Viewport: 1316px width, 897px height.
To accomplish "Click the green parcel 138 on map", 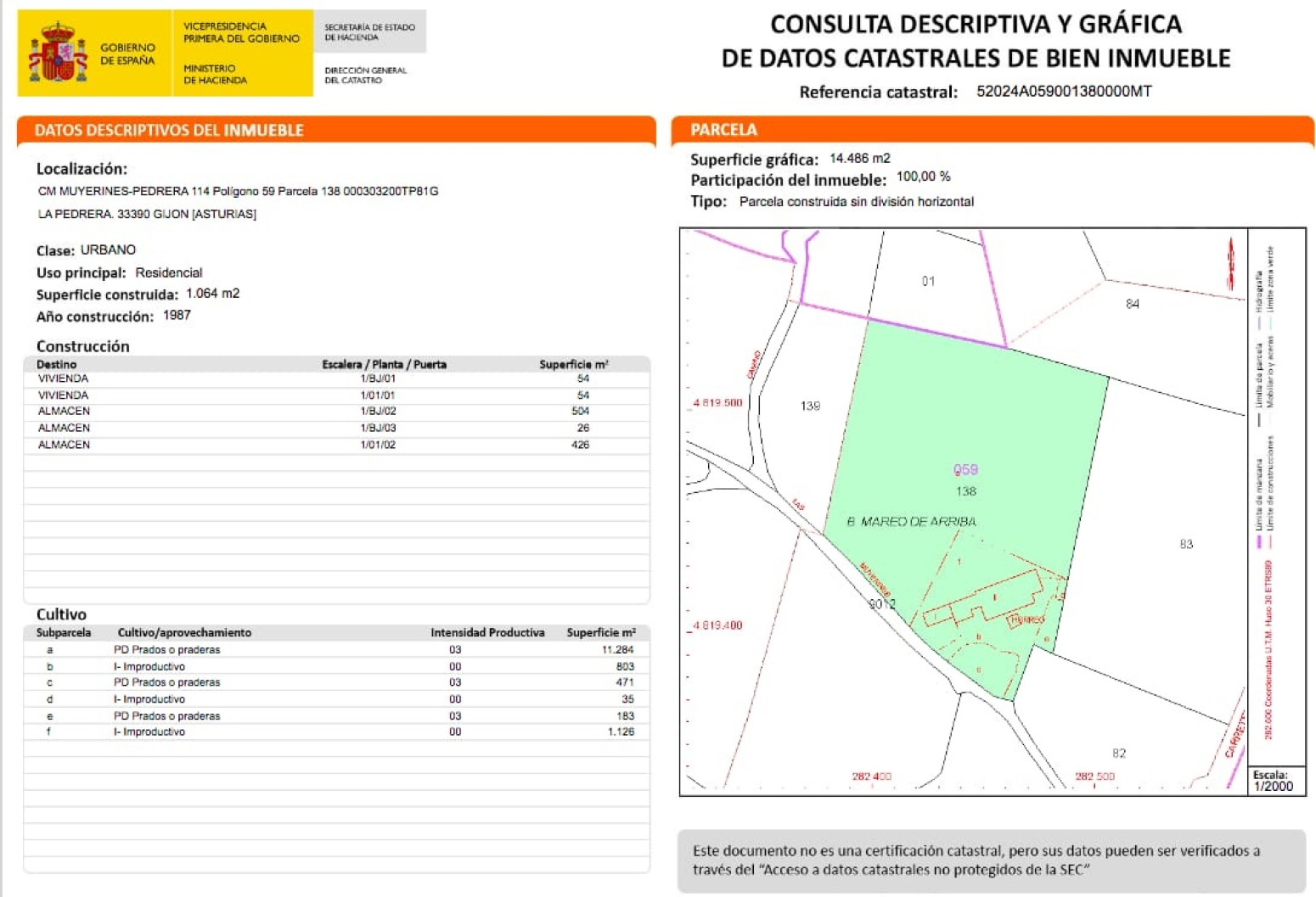I will (966, 441).
